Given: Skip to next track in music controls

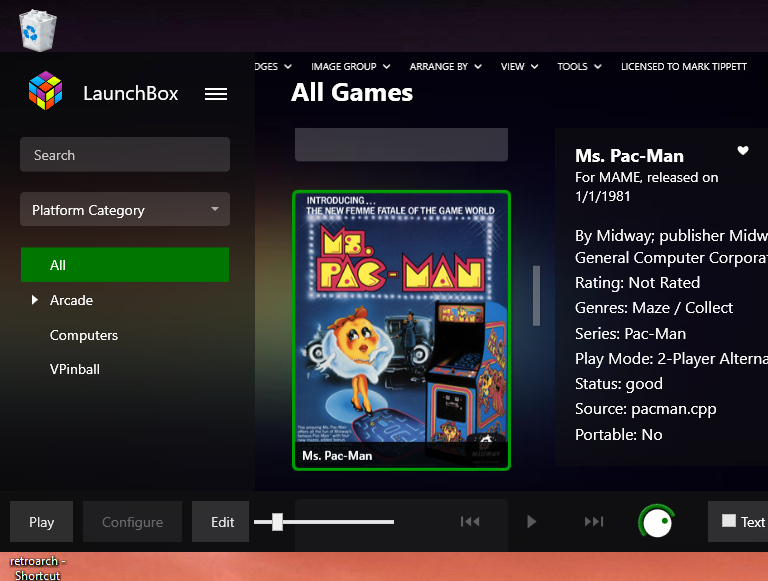Looking at the screenshot, I should 594,522.
